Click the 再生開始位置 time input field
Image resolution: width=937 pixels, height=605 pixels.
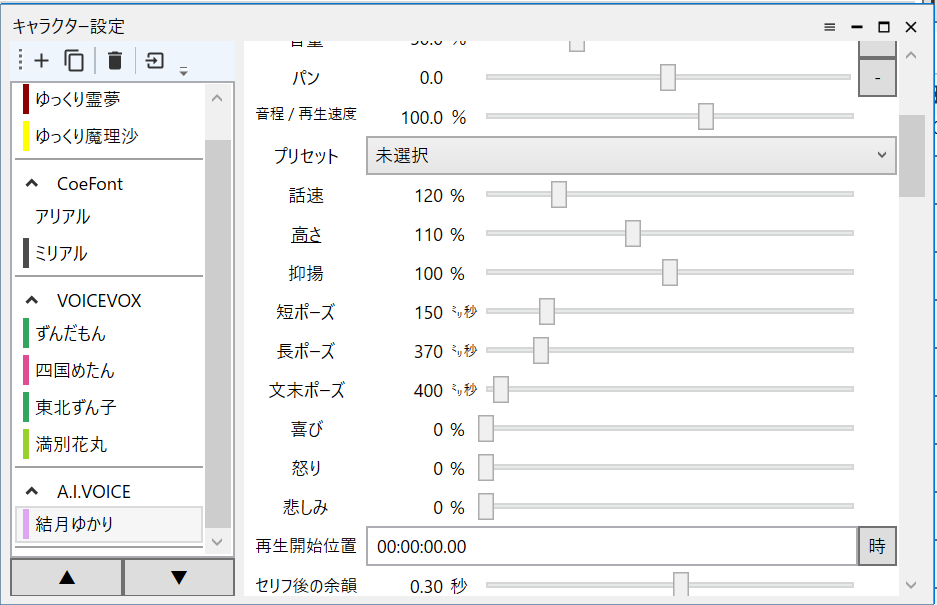point(610,547)
